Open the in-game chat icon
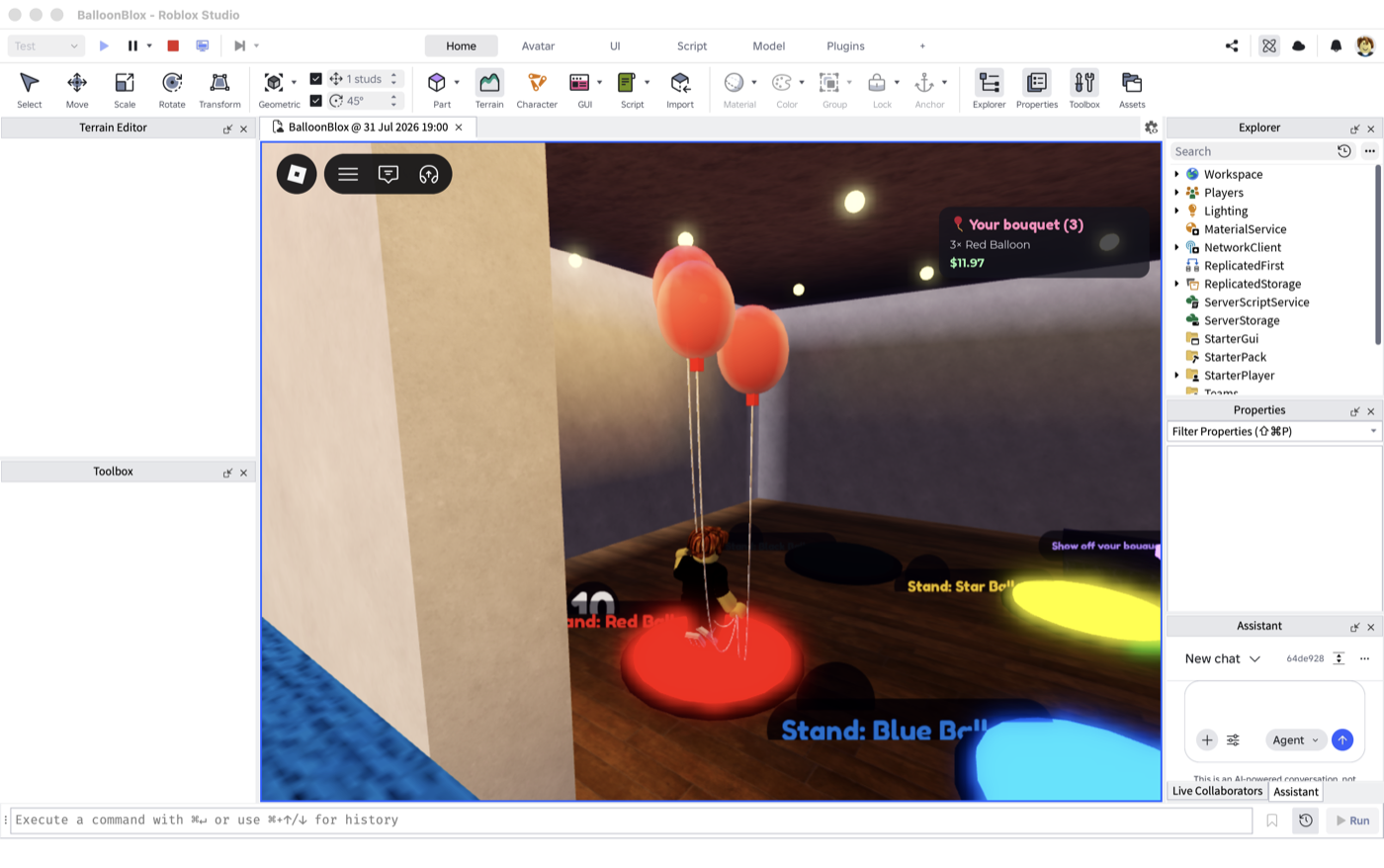The height and width of the screenshot is (868, 1384). pos(389,174)
